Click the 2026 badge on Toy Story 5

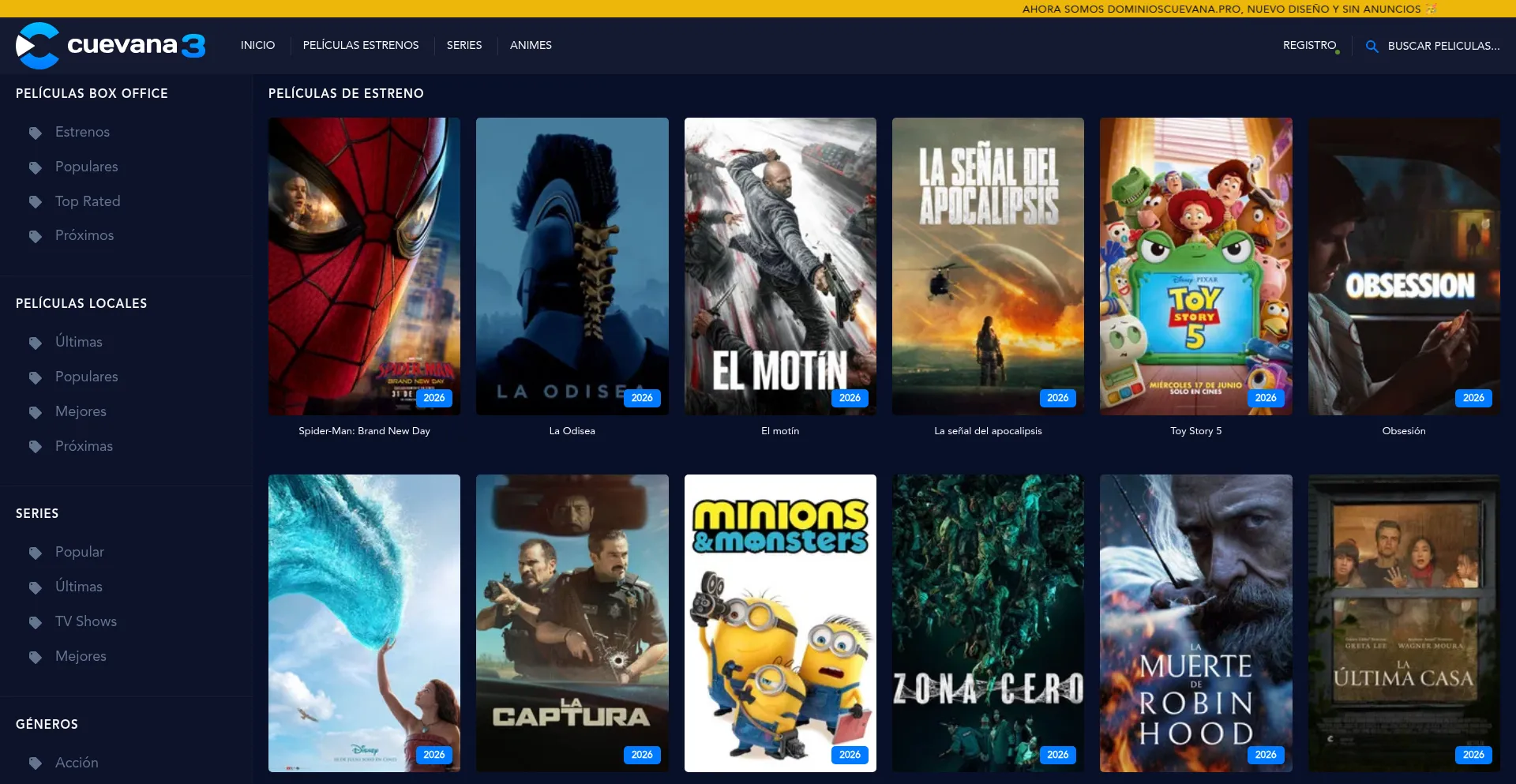pos(1266,398)
